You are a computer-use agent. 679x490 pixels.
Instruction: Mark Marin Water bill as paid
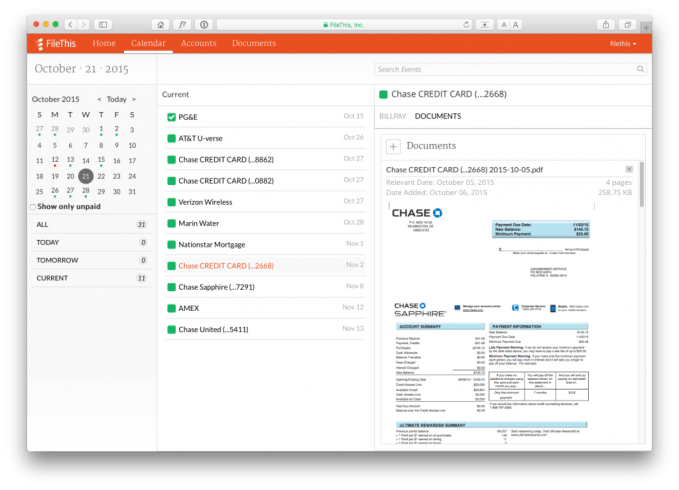(171, 223)
